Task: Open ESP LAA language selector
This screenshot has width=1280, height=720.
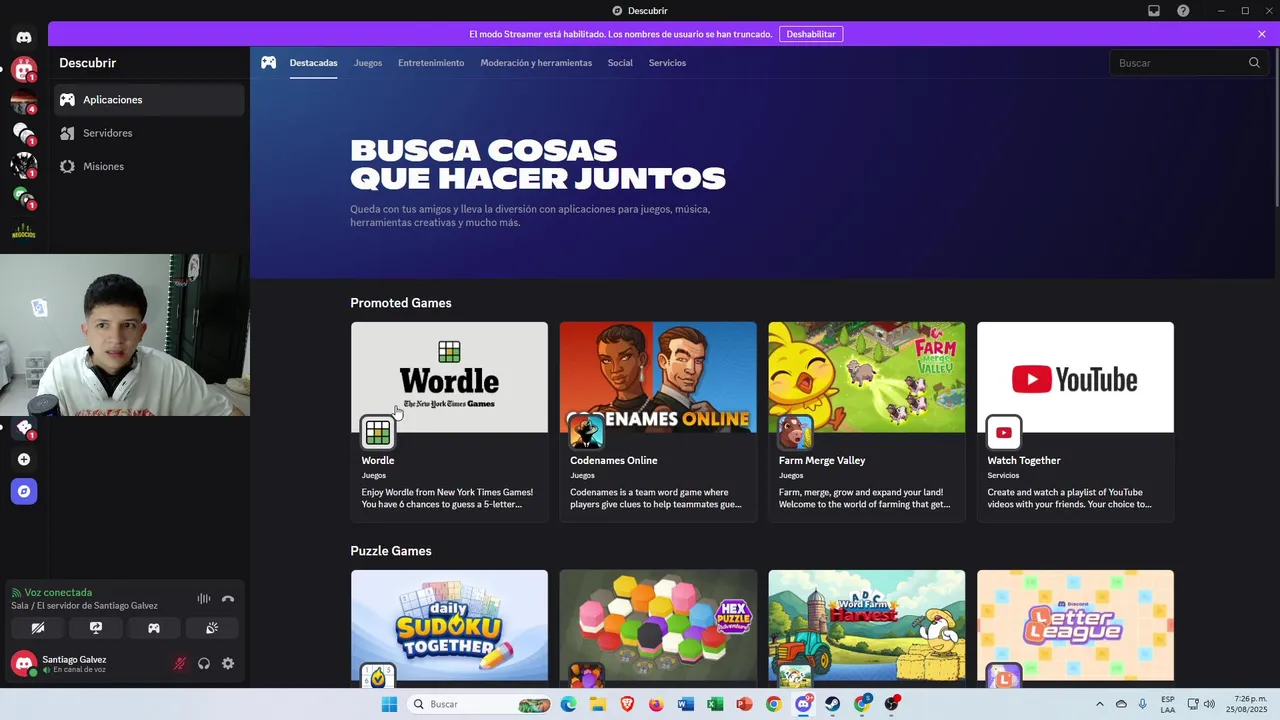Action: [1168, 704]
